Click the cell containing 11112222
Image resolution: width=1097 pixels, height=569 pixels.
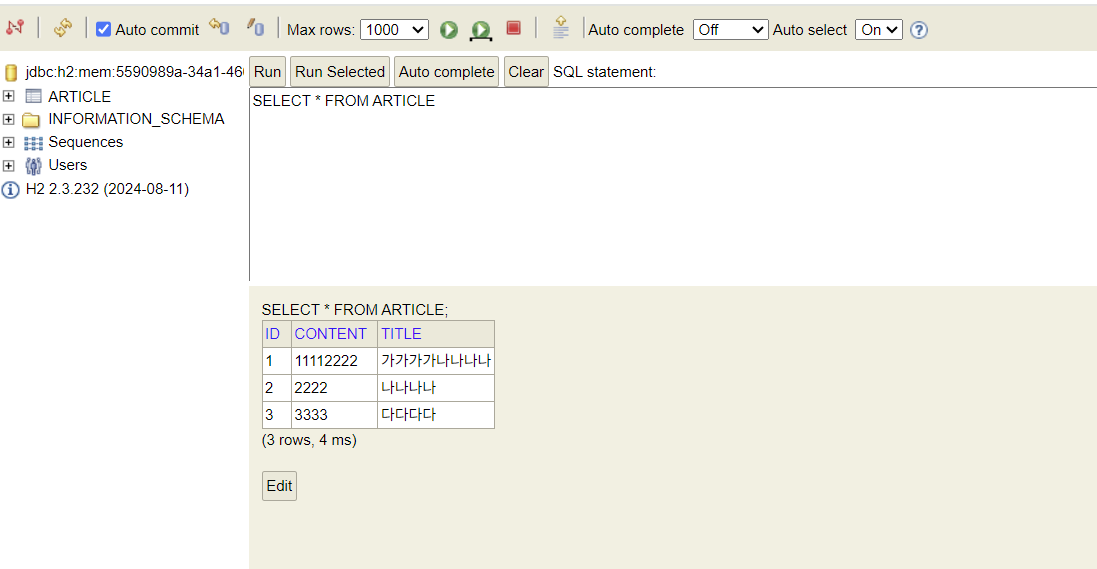coord(334,361)
